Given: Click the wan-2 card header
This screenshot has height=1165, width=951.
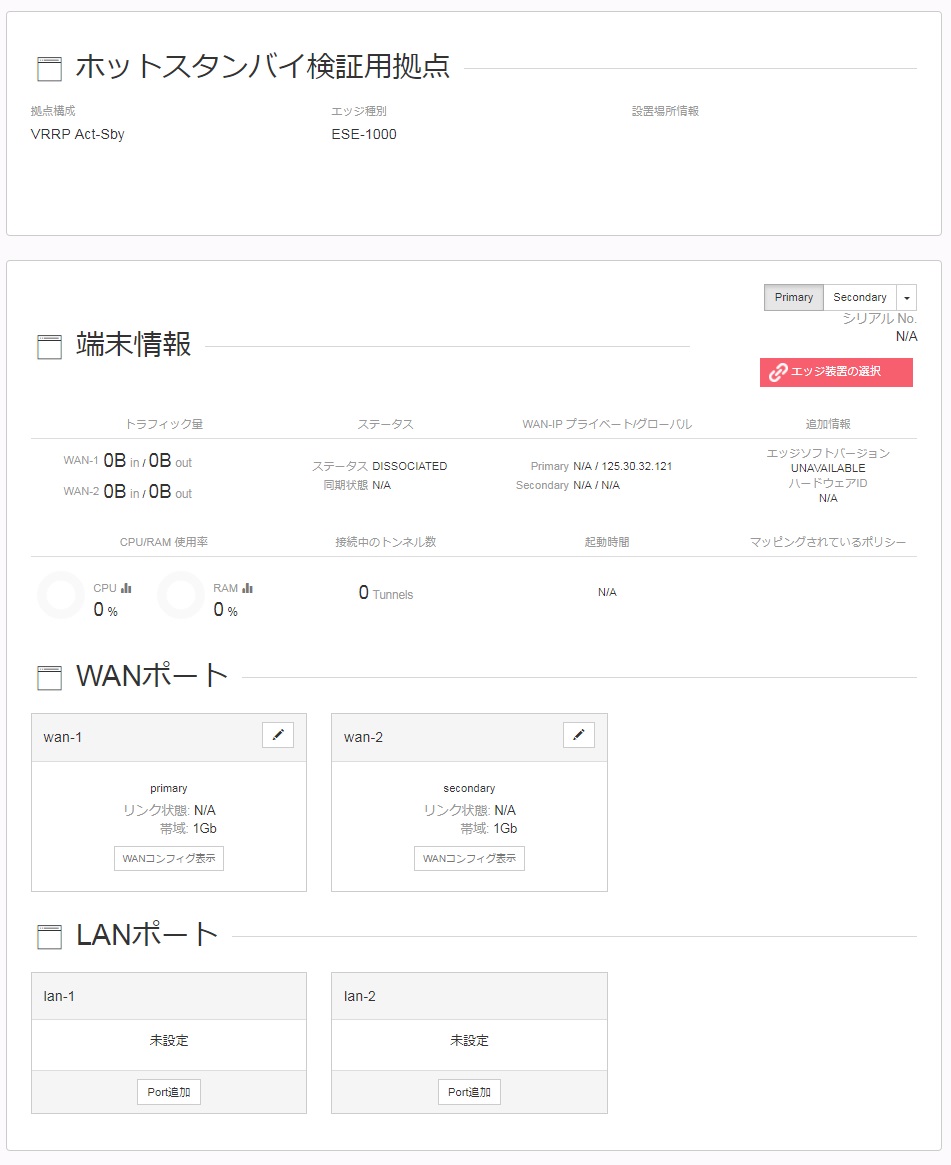Looking at the screenshot, I should pyautogui.click(x=469, y=738).
